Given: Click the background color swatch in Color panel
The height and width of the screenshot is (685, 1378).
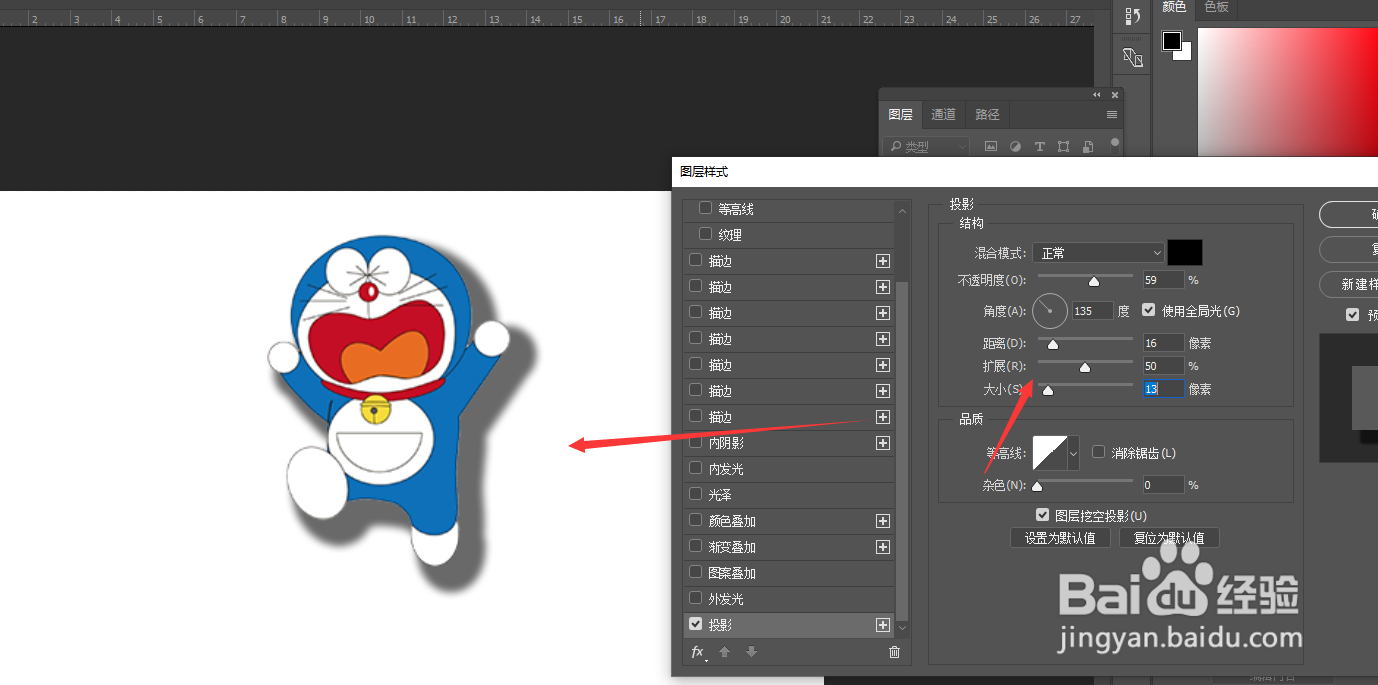Looking at the screenshot, I should 1186,54.
